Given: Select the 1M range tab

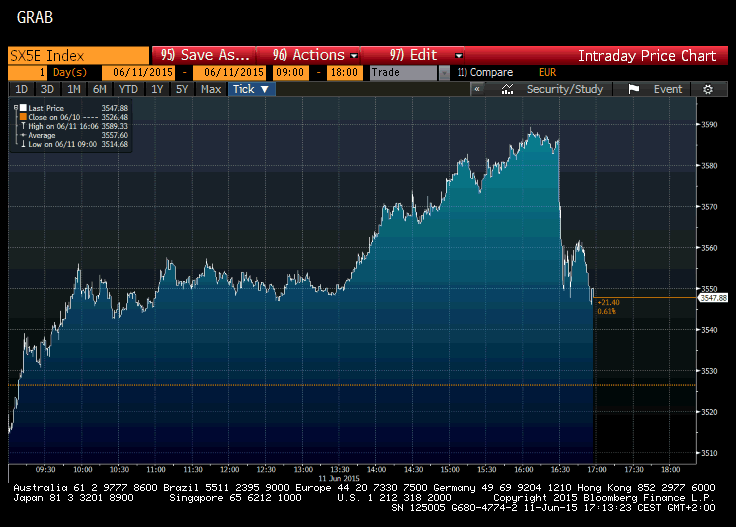Looking at the screenshot, I should pos(74,89).
